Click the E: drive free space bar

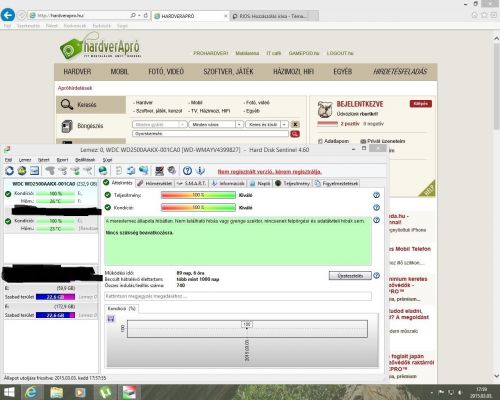coord(55,297)
